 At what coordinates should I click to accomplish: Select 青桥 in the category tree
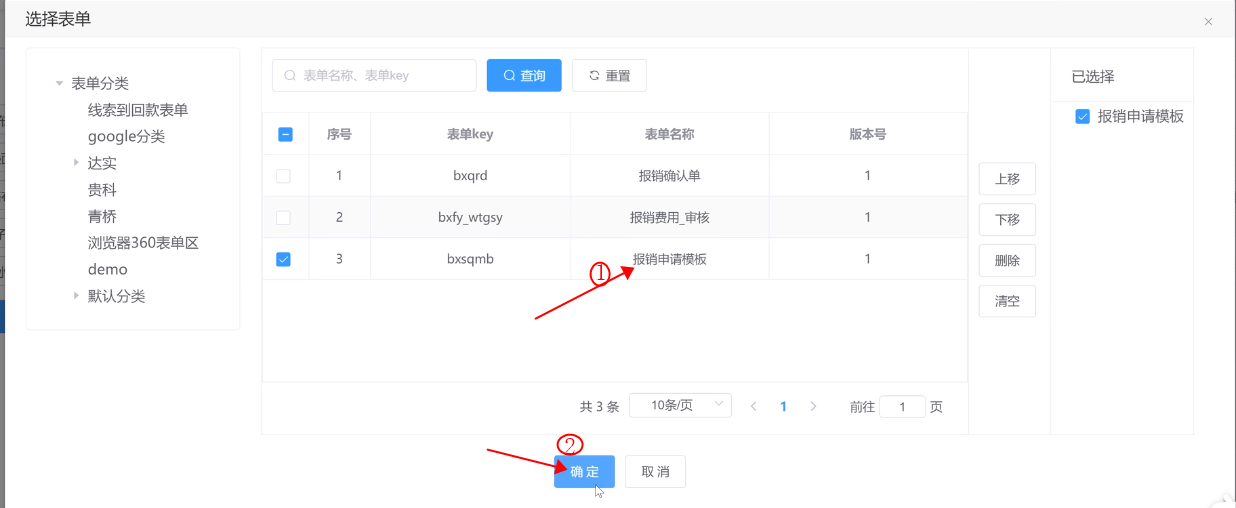[x=102, y=216]
